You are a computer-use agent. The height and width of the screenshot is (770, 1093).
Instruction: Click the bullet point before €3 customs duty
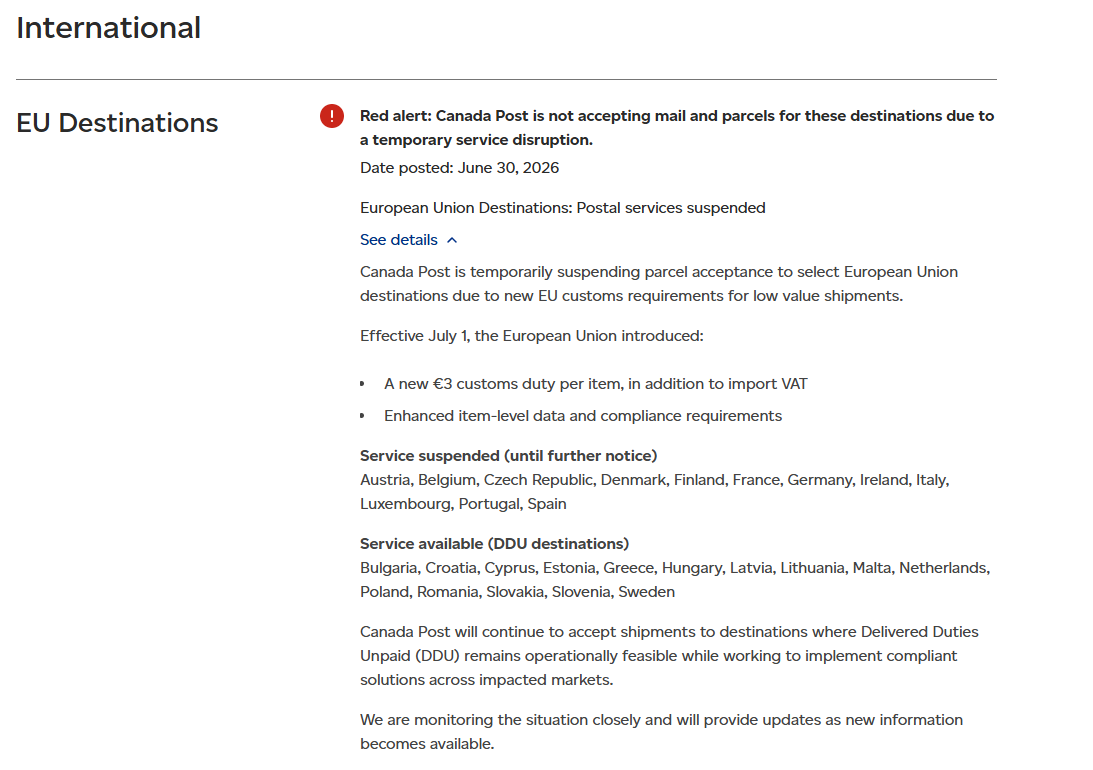coord(362,384)
